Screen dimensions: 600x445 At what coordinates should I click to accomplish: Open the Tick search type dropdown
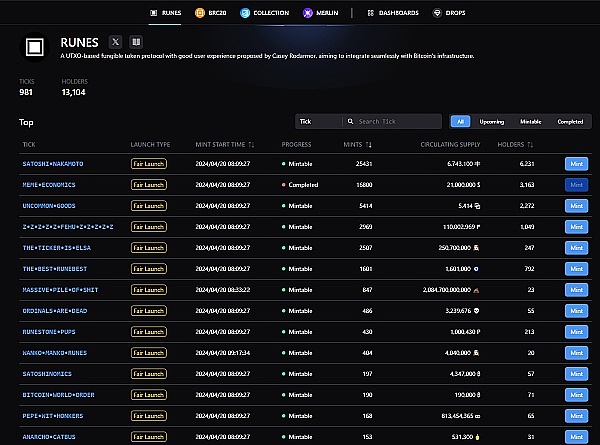coord(318,121)
